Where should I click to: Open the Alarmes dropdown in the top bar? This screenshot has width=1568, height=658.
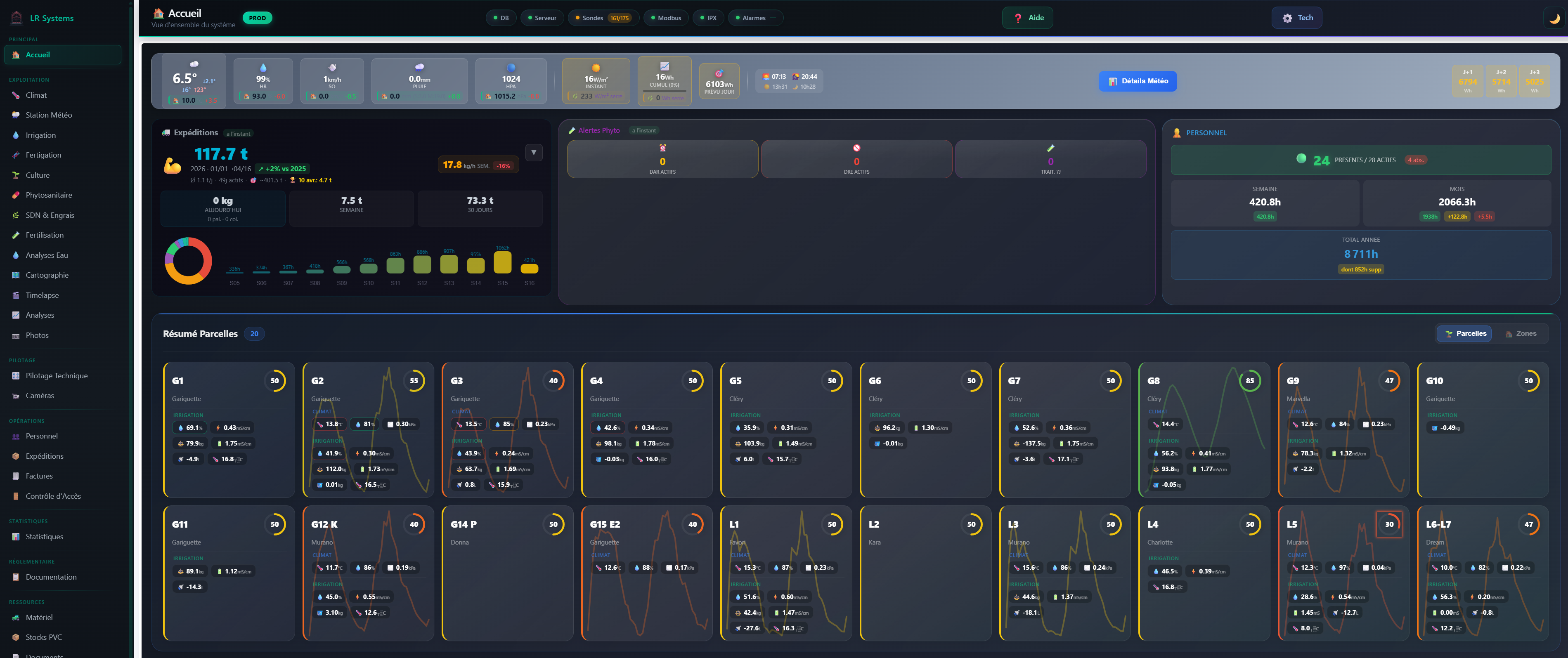tap(755, 18)
